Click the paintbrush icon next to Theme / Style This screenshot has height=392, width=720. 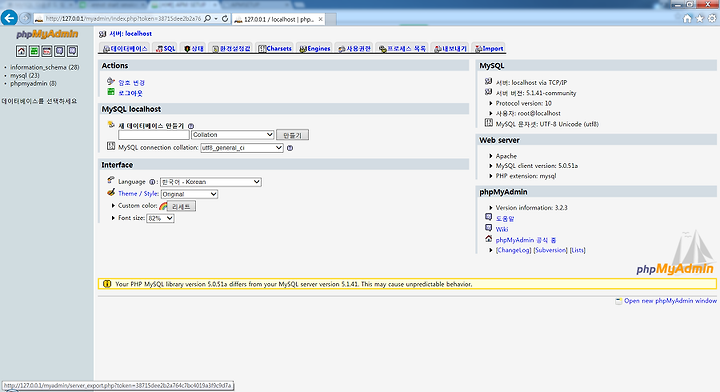[x=111, y=192]
